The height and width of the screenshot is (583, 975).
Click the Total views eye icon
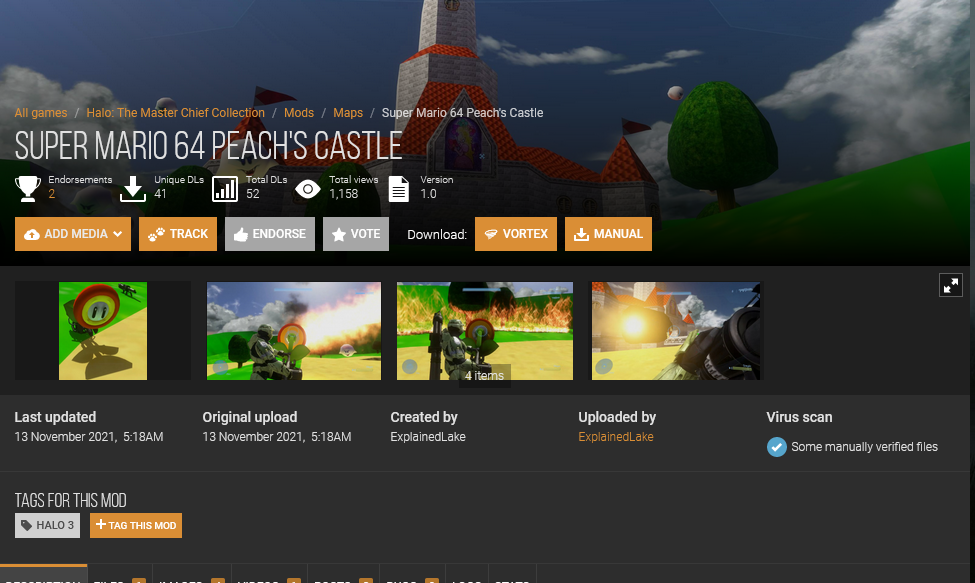pyautogui.click(x=308, y=189)
